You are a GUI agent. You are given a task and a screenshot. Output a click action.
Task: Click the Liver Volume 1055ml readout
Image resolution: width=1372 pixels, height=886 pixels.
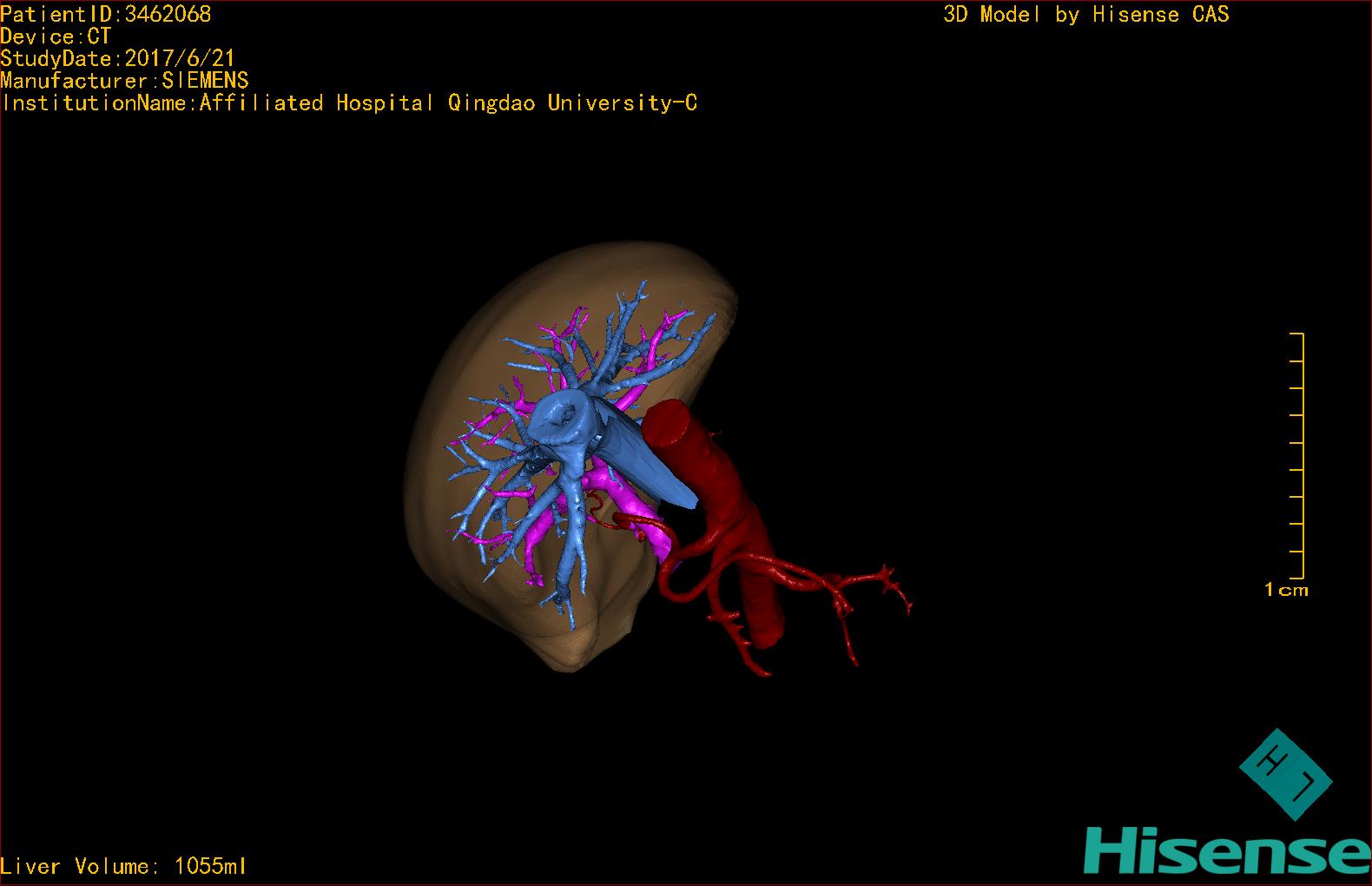click(x=123, y=866)
